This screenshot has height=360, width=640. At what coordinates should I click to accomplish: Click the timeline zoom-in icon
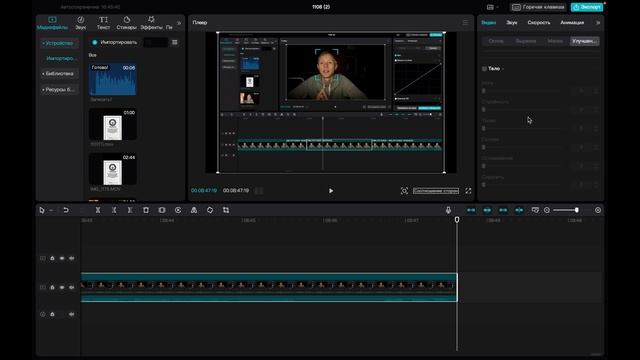pos(598,210)
